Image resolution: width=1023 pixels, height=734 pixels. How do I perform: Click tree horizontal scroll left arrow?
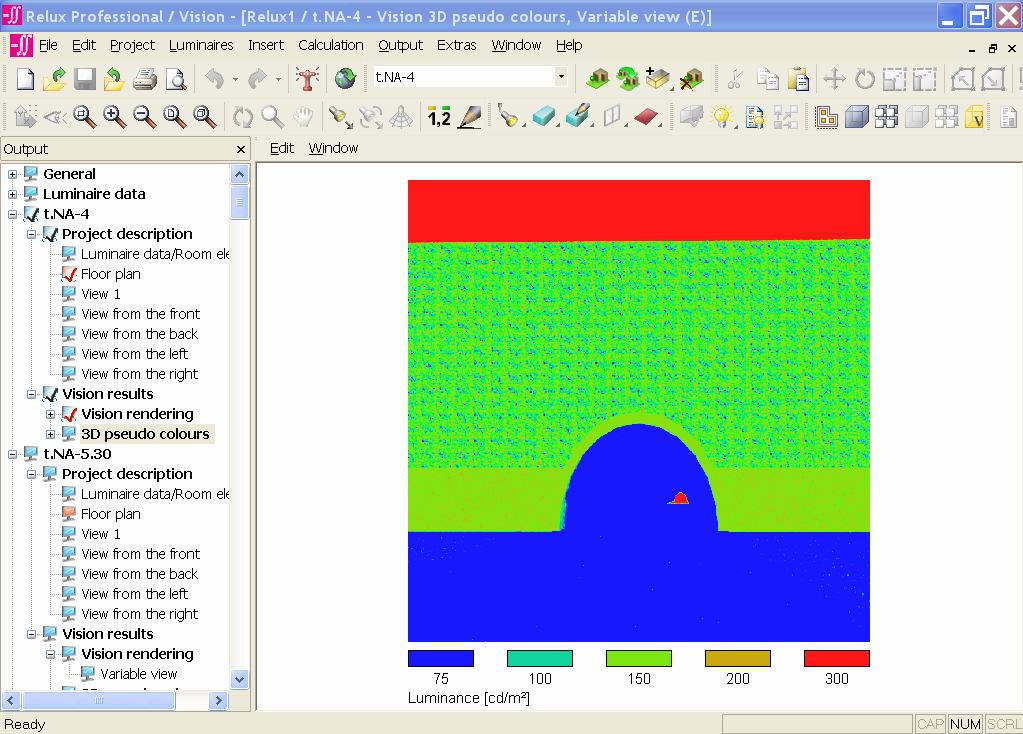(10, 701)
